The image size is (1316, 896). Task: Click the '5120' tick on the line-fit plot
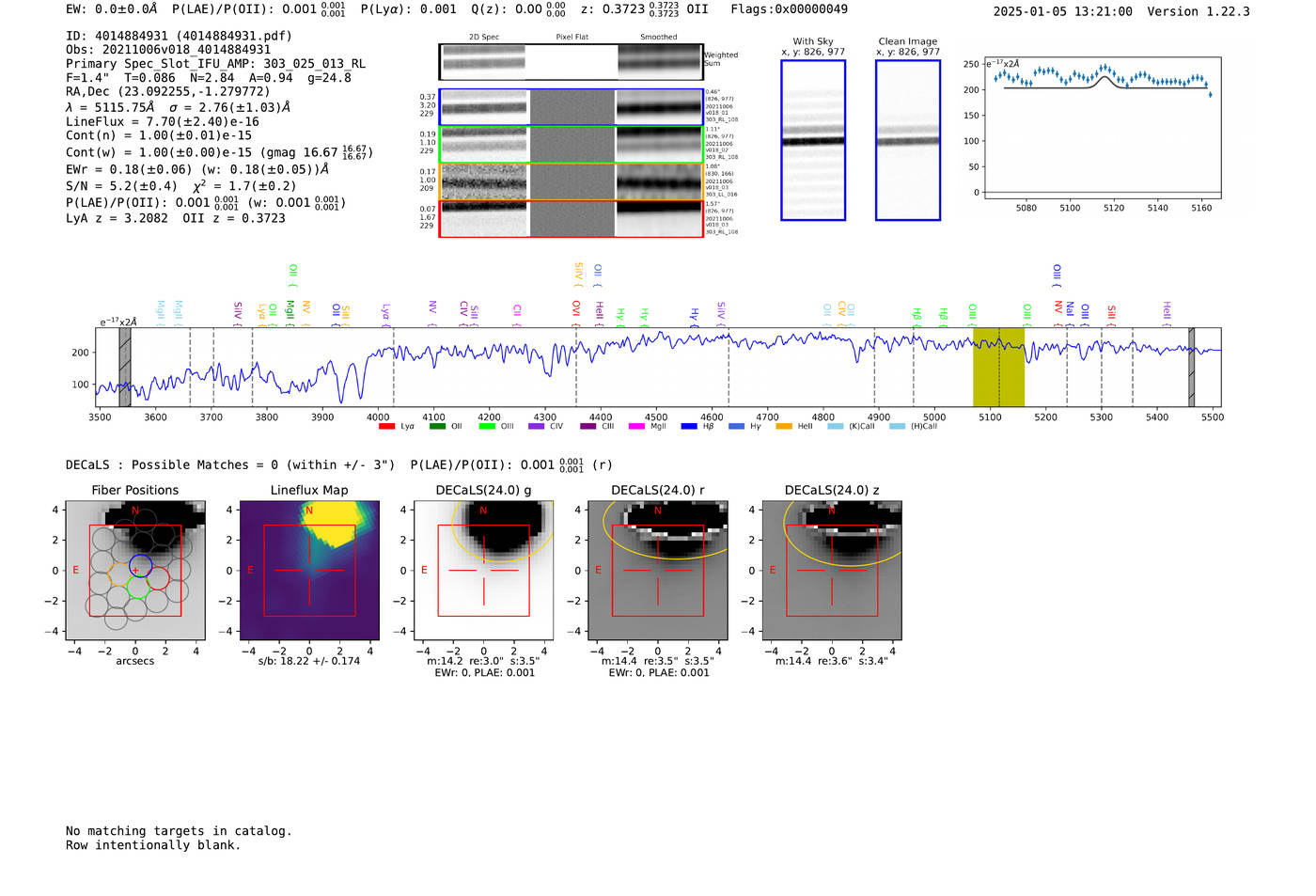(1114, 208)
